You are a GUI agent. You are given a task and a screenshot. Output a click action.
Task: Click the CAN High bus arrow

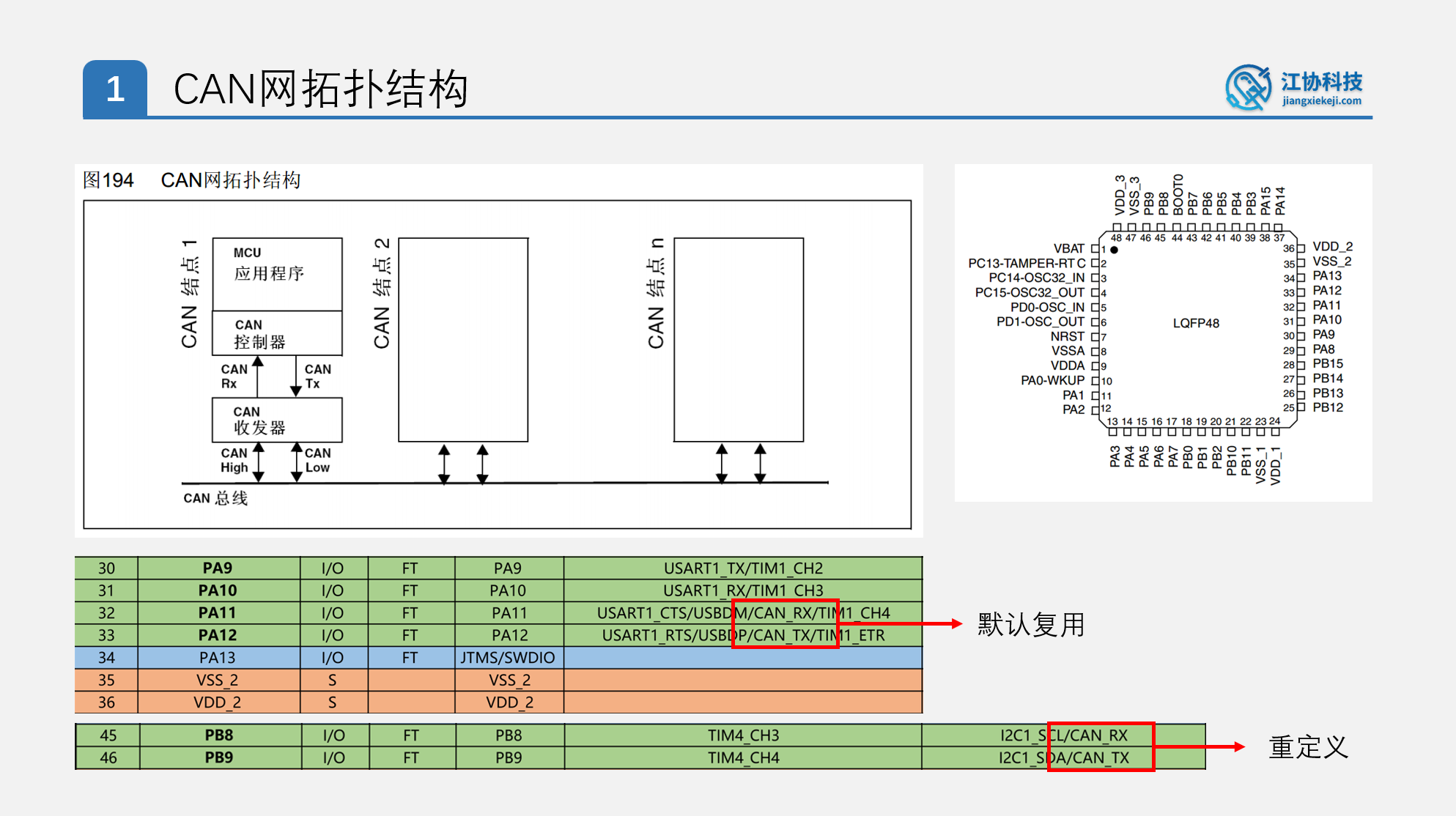258,462
